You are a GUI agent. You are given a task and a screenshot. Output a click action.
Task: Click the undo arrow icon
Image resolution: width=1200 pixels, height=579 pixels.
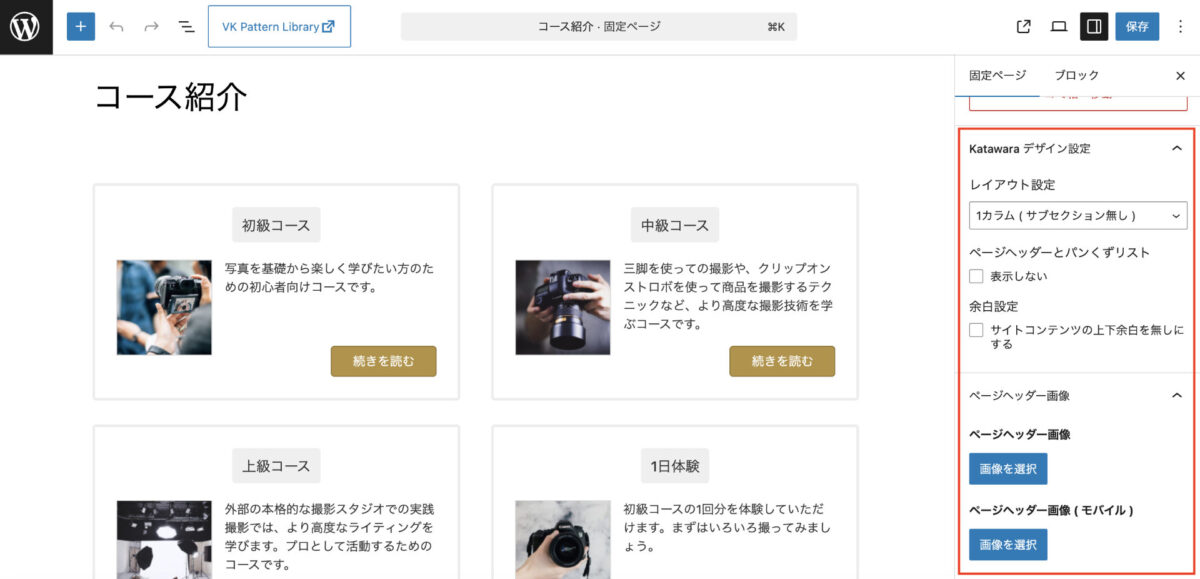click(x=116, y=27)
